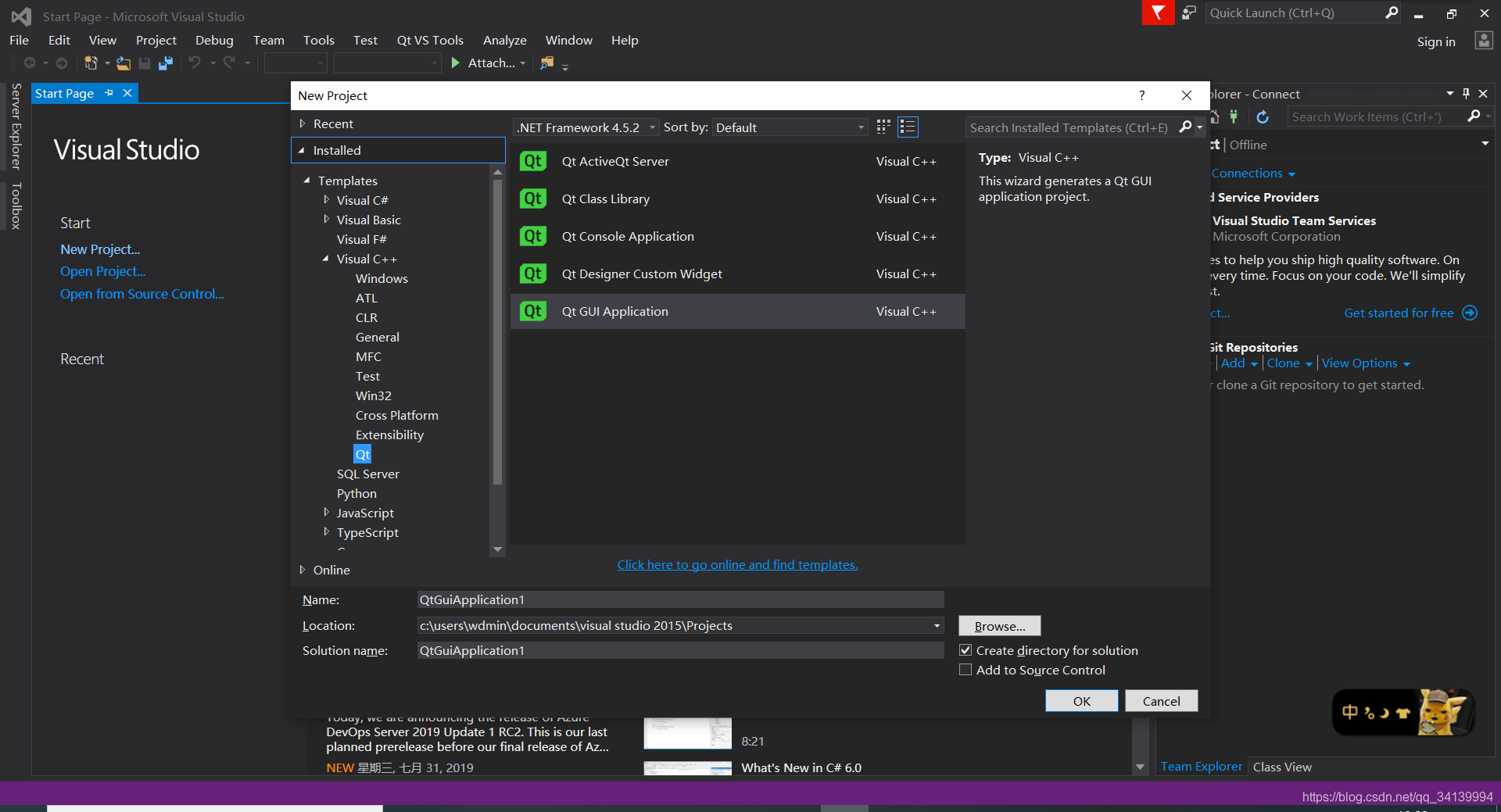Open the collapsed Server Explorer side tab
1501x812 pixels.
coord(15,127)
